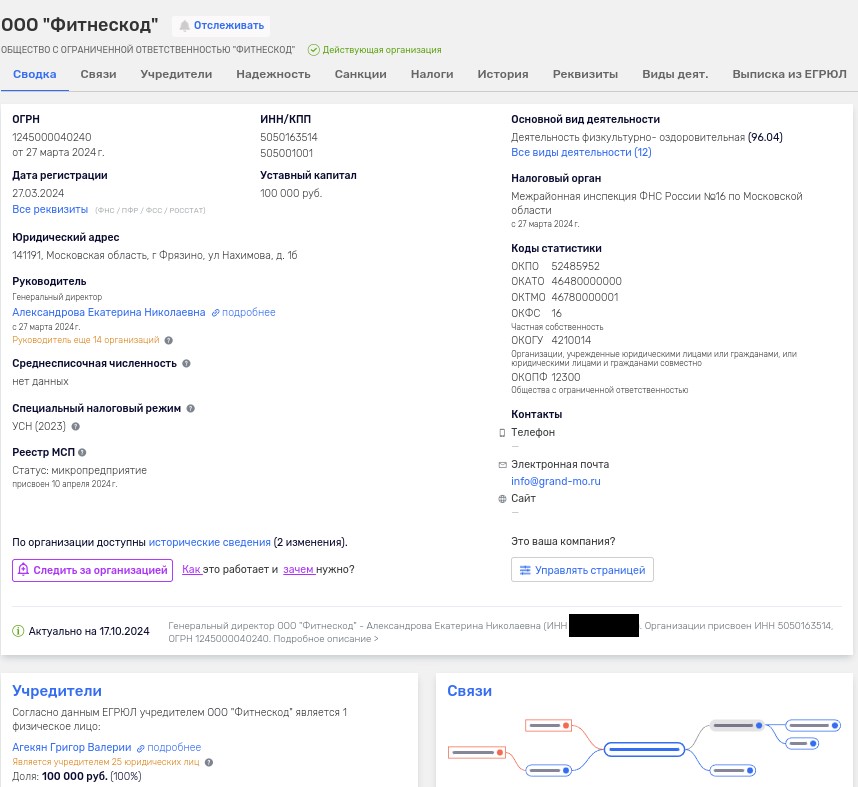This screenshot has width=858, height=787.
Task: Click the globe icon by Сайт
Action: [502, 499]
